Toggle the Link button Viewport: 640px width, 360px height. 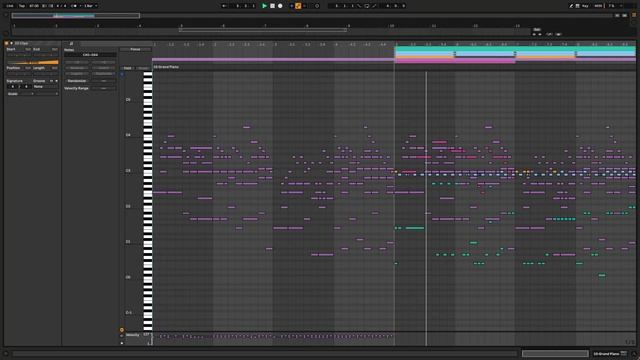pos(9,6)
